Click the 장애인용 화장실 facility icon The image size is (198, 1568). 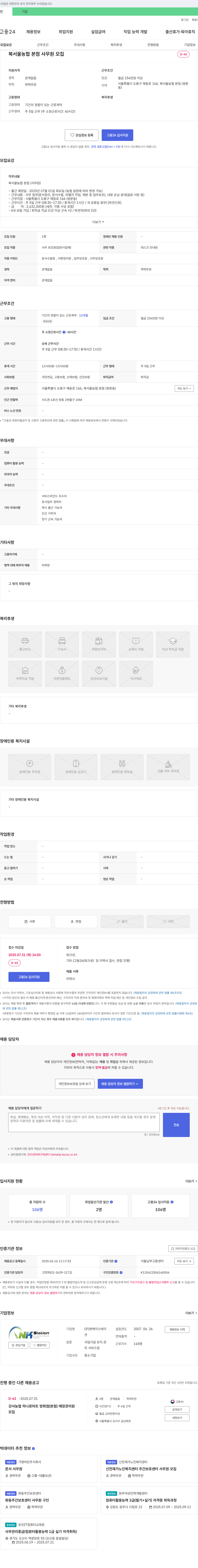tap(122, 767)
